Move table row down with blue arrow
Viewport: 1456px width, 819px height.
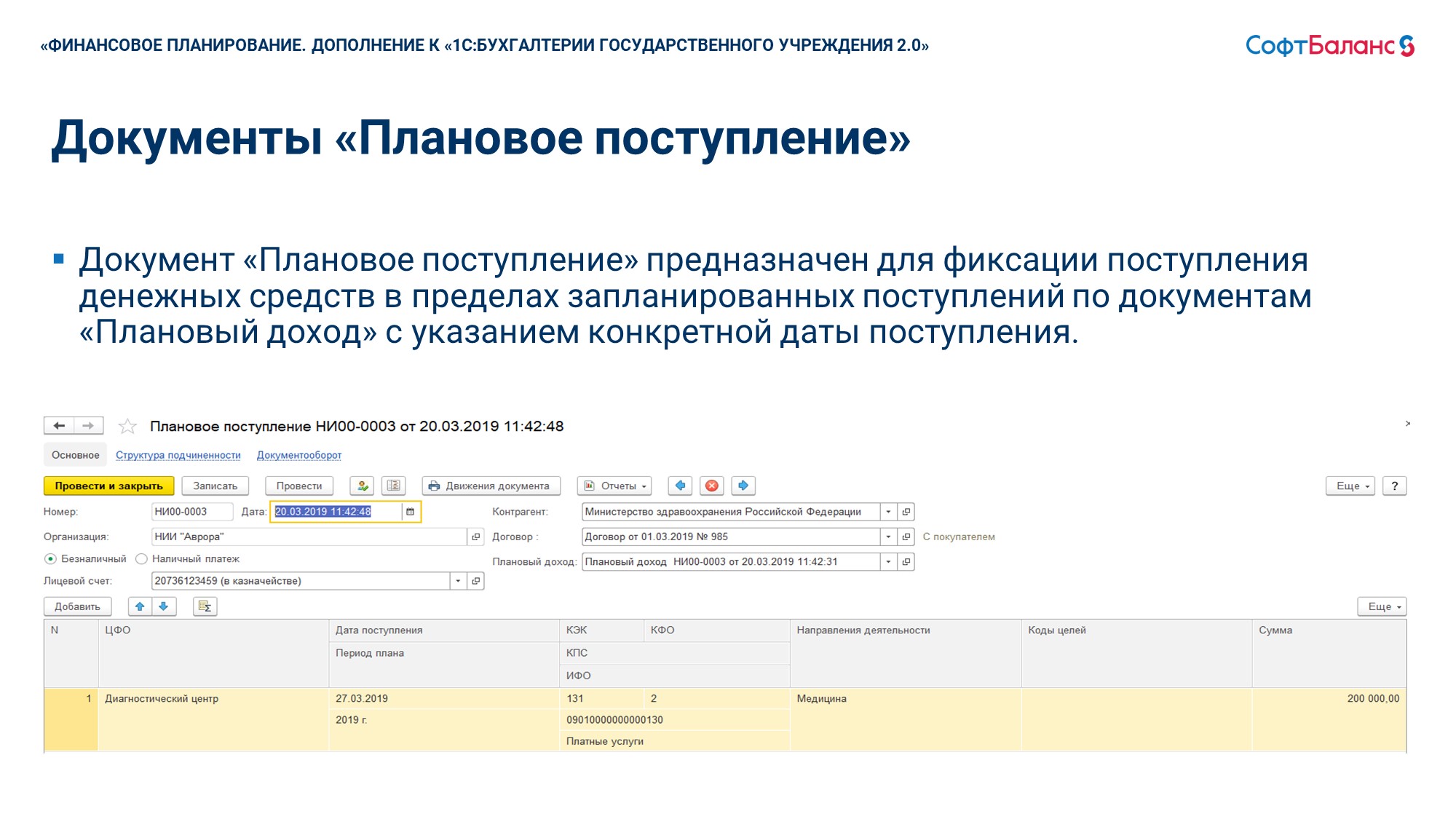tap(164, 606)
